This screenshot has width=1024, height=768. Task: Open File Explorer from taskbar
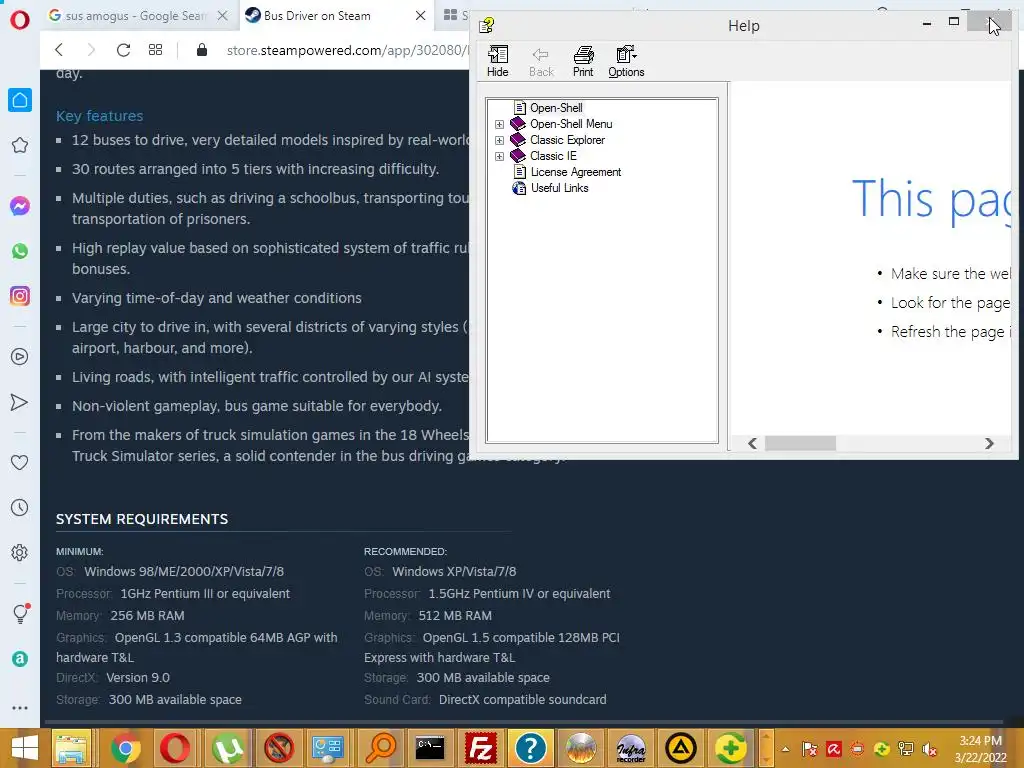coord(71,748)
